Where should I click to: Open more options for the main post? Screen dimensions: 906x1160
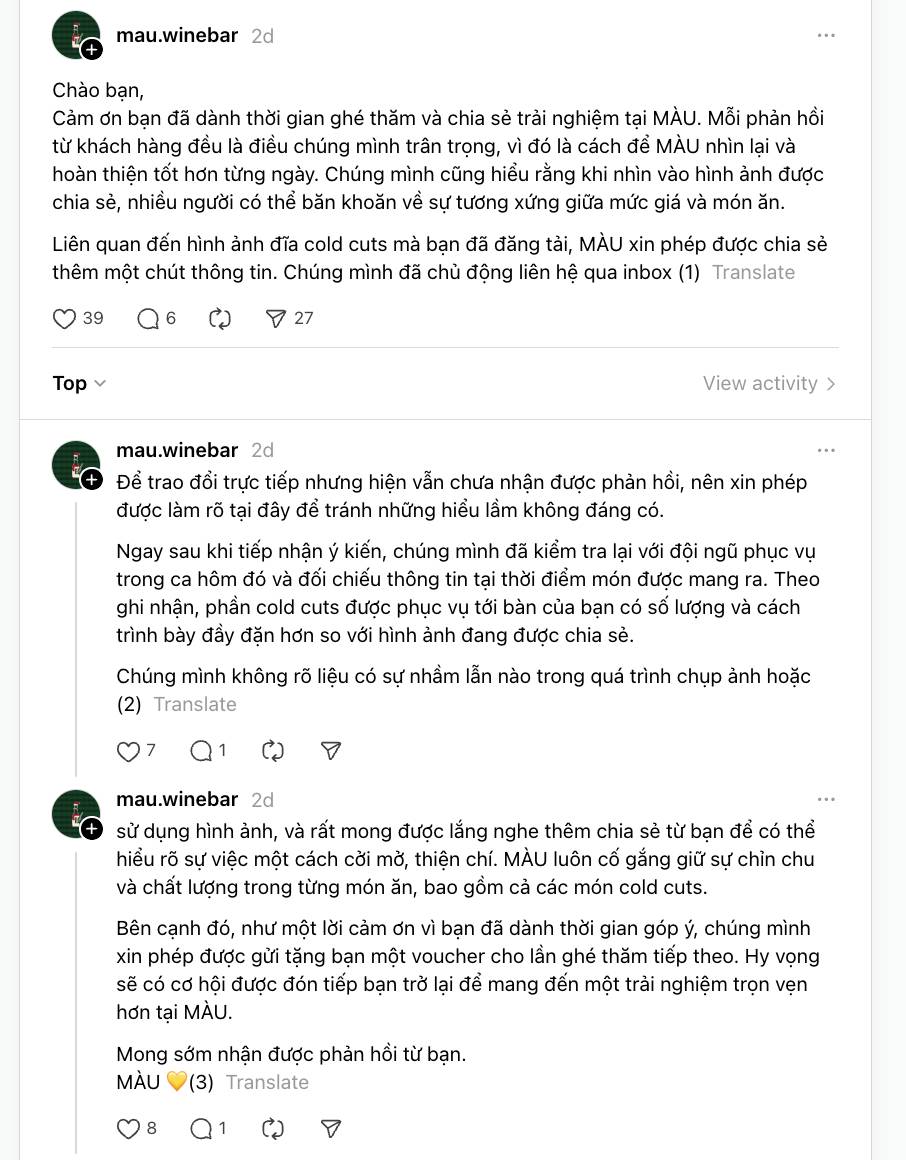pos(826,35)
